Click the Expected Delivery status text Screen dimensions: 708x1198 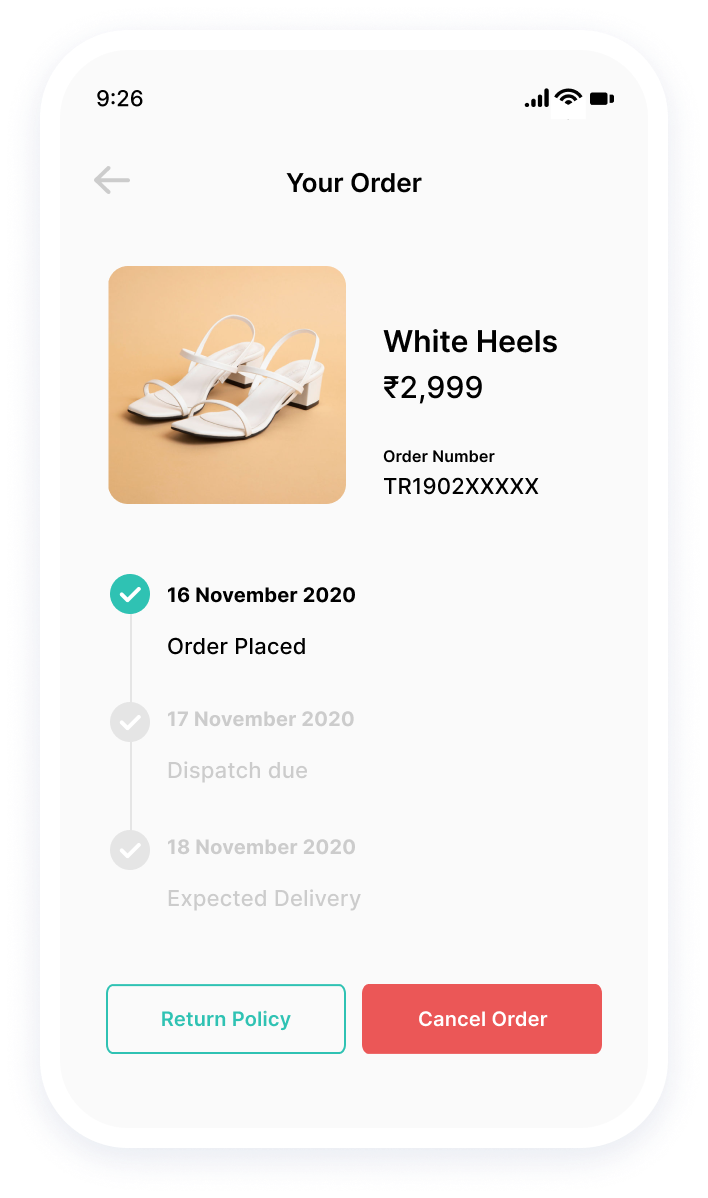pyautogui.click(x=264, y=898)
